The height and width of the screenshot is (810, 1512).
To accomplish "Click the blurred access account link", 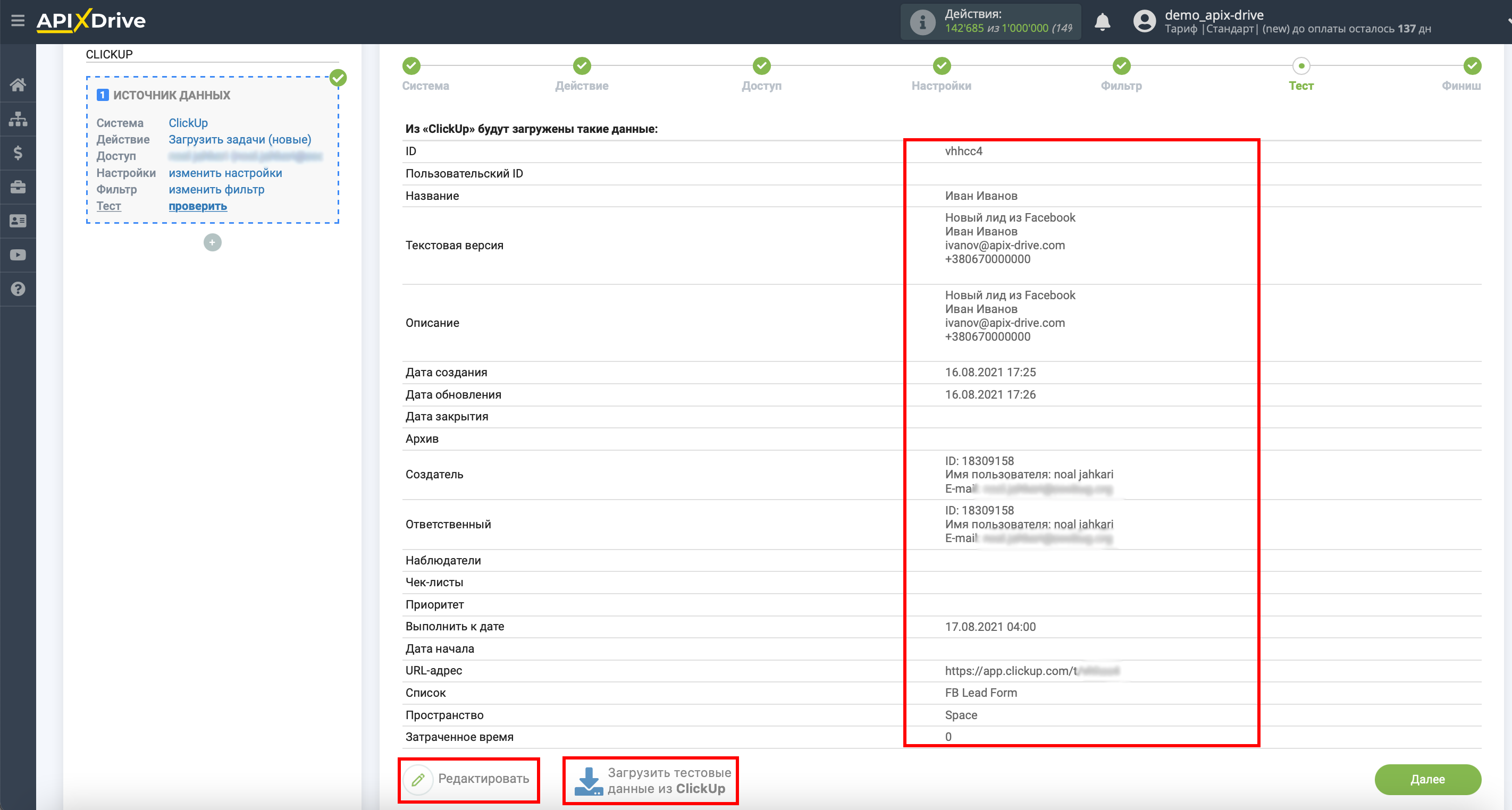I will click(x=245, y=156).
